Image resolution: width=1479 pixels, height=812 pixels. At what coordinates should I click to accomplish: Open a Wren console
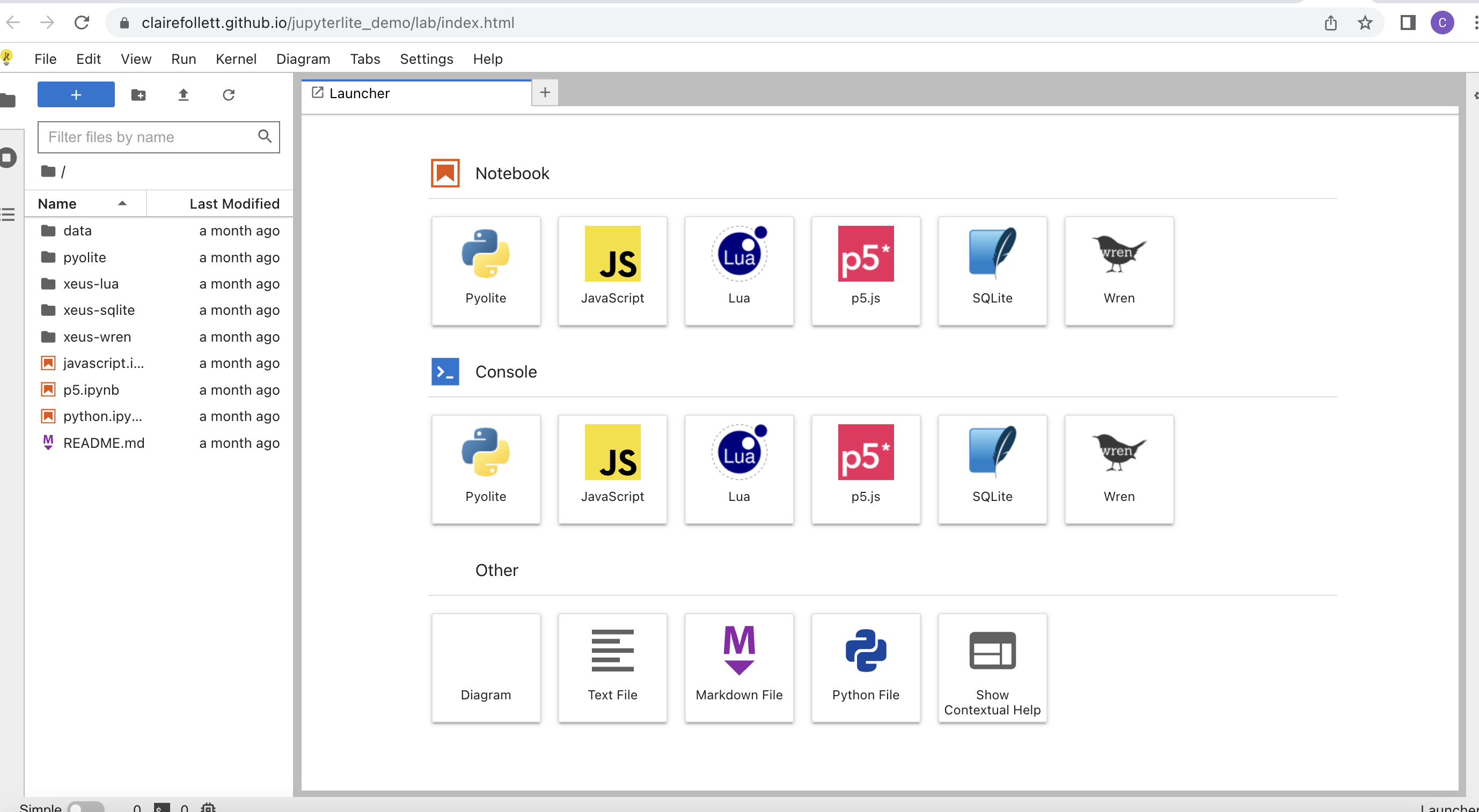click(1118, 468)
